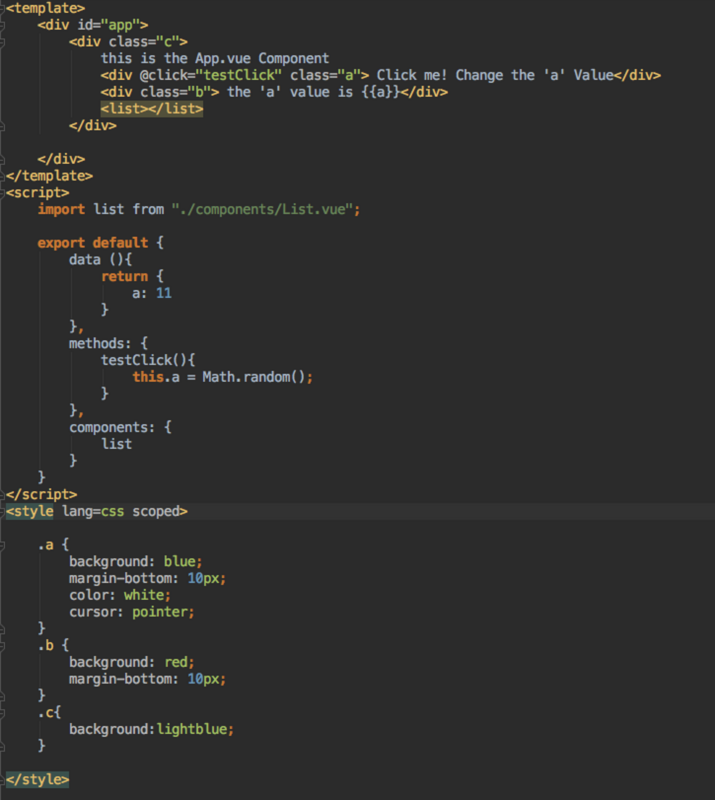Click the closing </script> tag

(42, 494)
